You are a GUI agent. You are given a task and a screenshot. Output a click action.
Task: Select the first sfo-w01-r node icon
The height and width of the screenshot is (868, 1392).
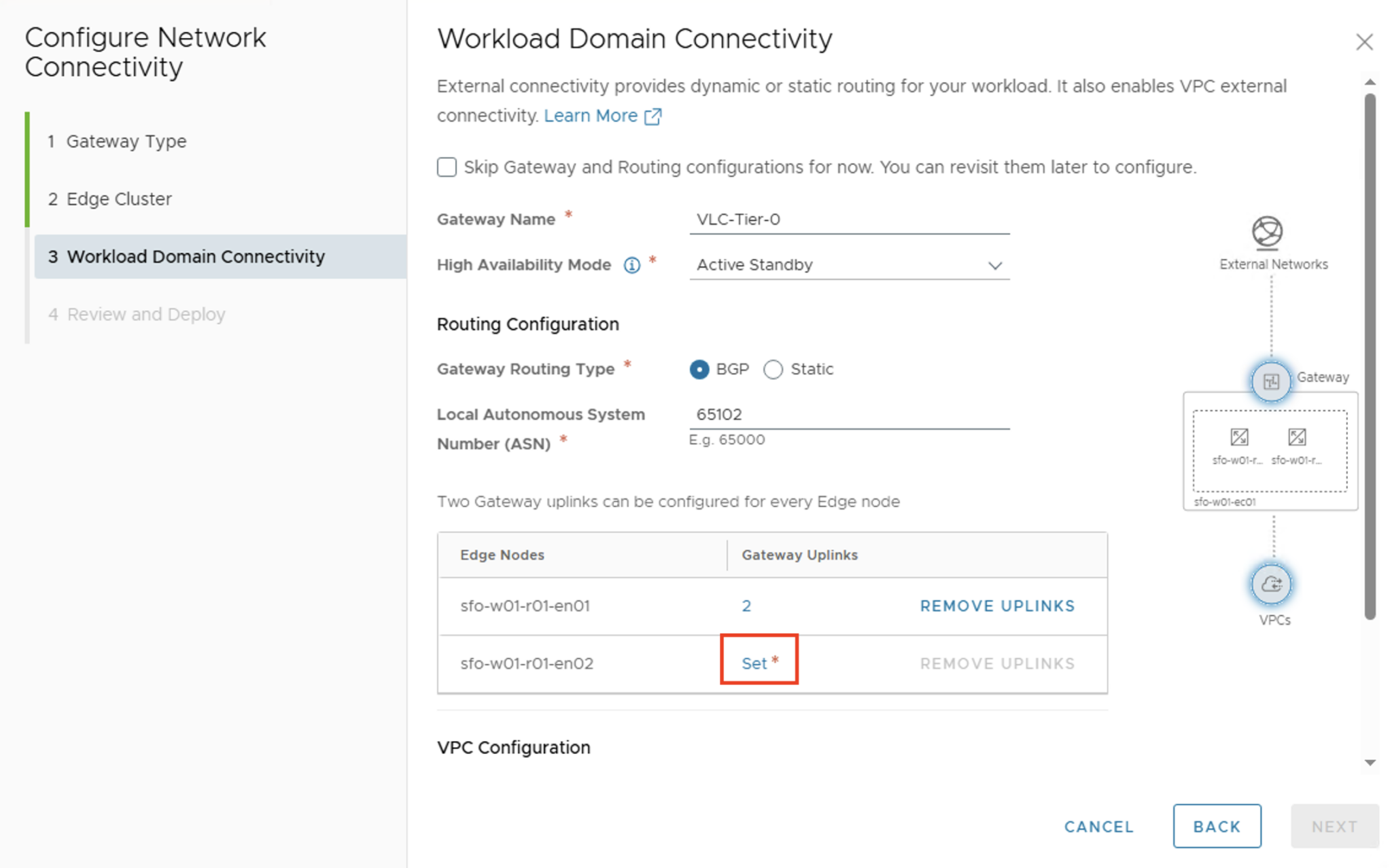pyautogui.click(x=1240, y=438)
